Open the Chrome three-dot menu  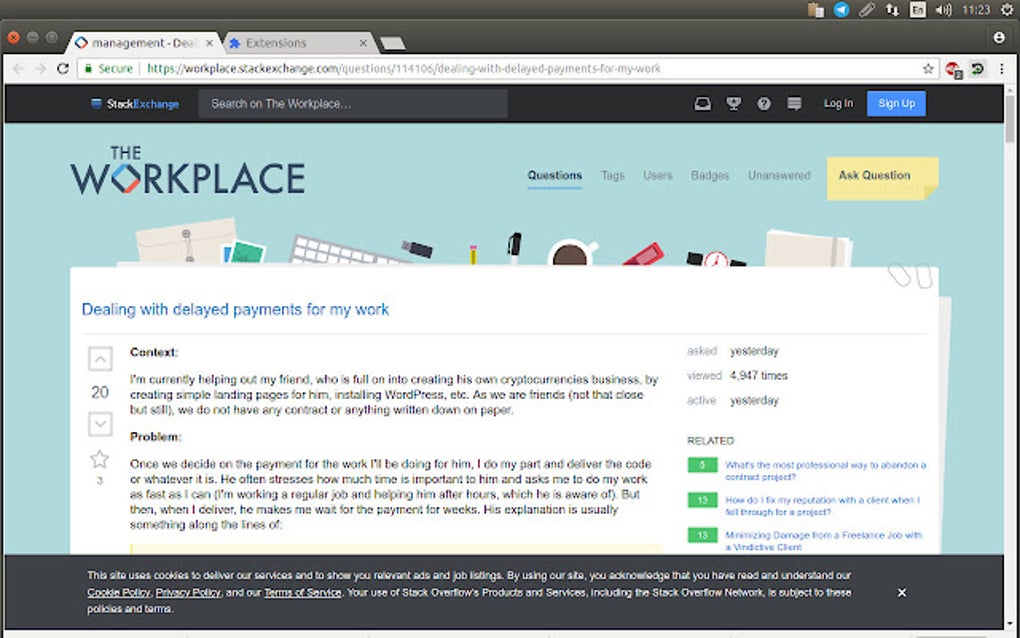click(x=1003, y=69)
